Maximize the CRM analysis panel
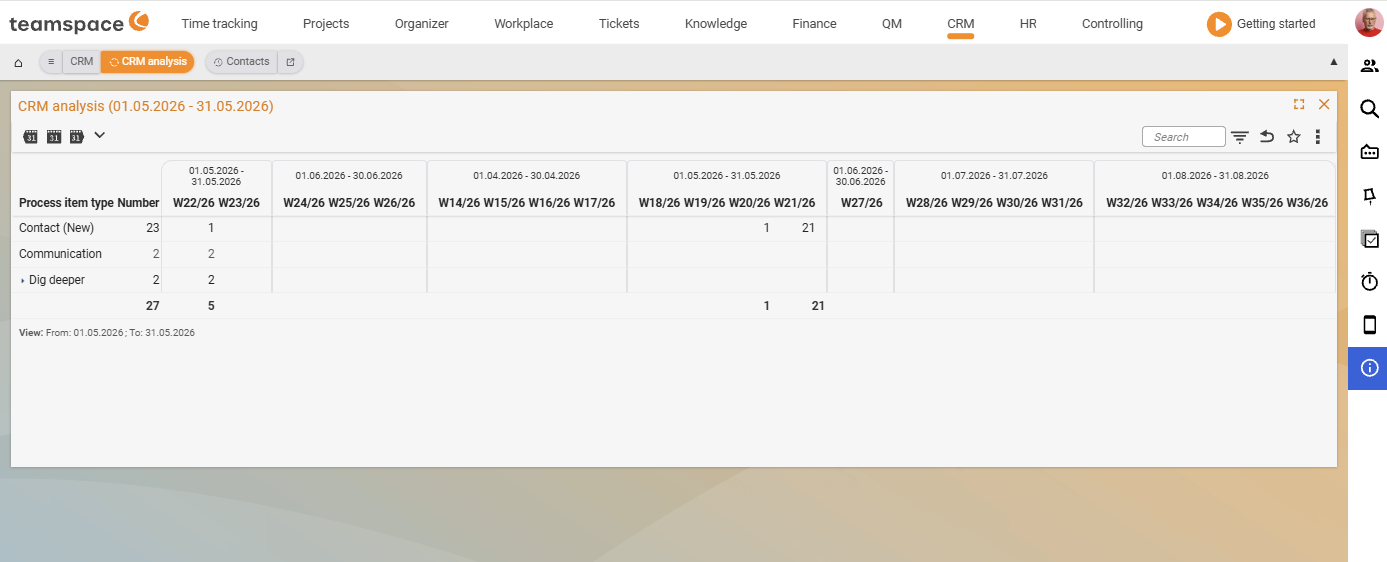The height and width of the screenshot is (562, 1387). coord(1299,104)
